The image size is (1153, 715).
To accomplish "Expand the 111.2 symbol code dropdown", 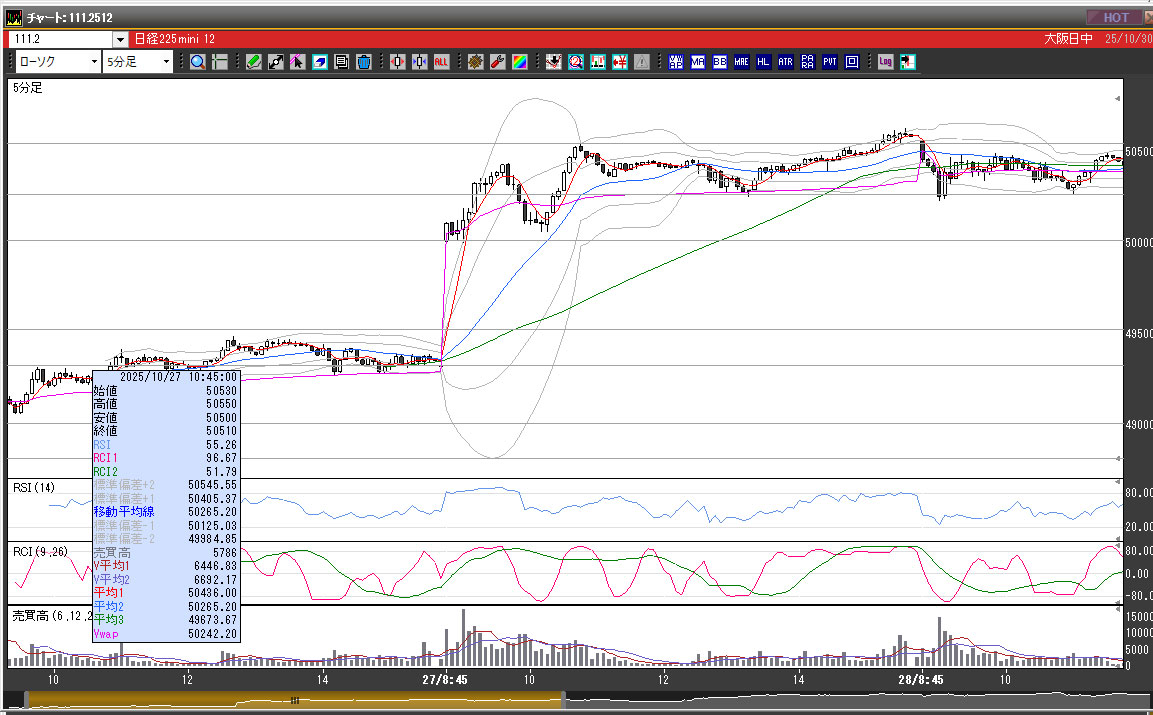I will click(121, 39).
